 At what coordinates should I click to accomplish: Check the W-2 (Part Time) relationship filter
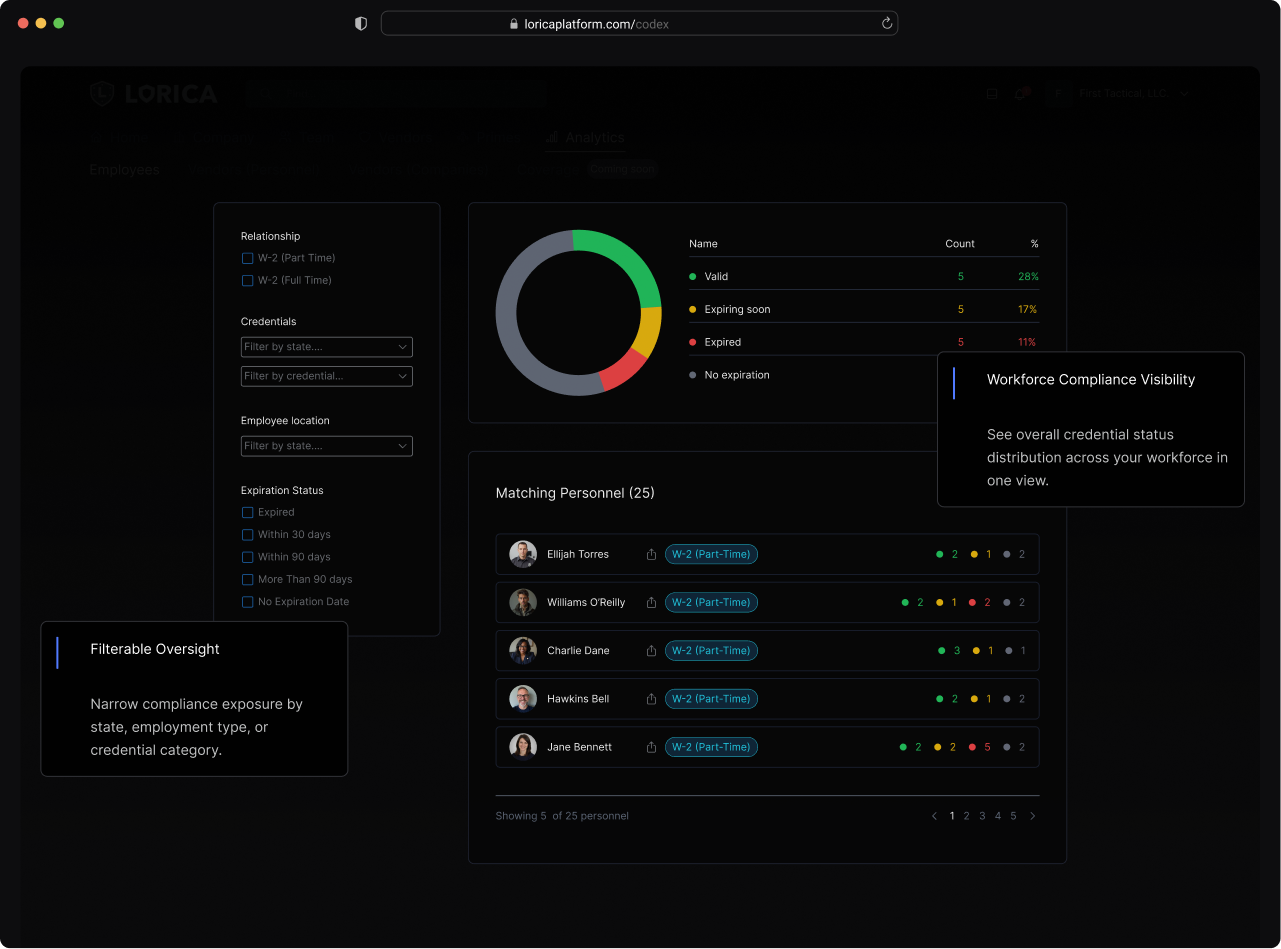pyautogui.click(x=248, y=258)
